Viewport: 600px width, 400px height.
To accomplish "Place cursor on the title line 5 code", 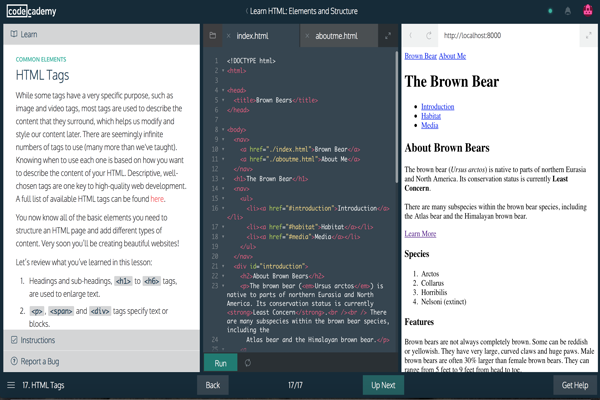I will (x=276, y=100).
